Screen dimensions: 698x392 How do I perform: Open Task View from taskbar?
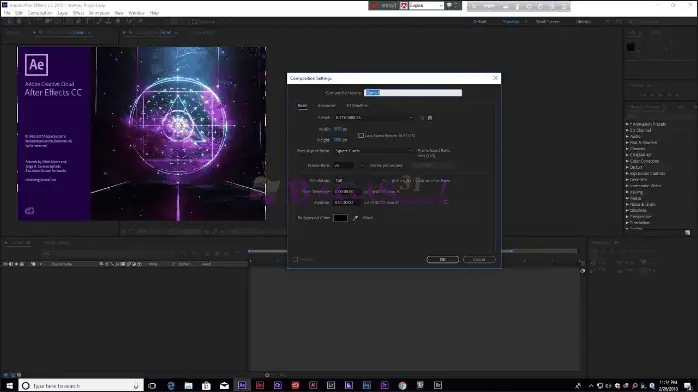152,385
